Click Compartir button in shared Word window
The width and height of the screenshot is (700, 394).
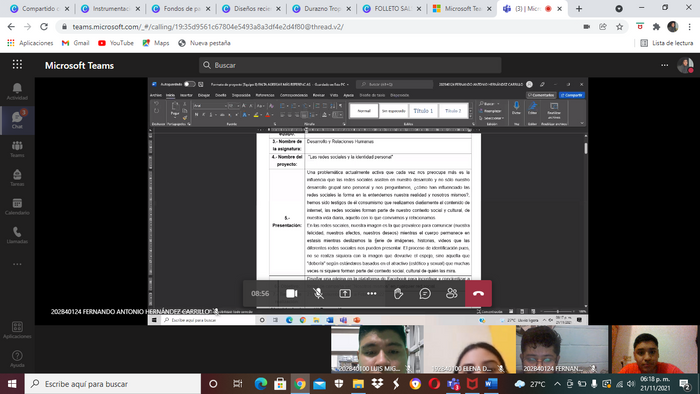(x=572, y=95)
